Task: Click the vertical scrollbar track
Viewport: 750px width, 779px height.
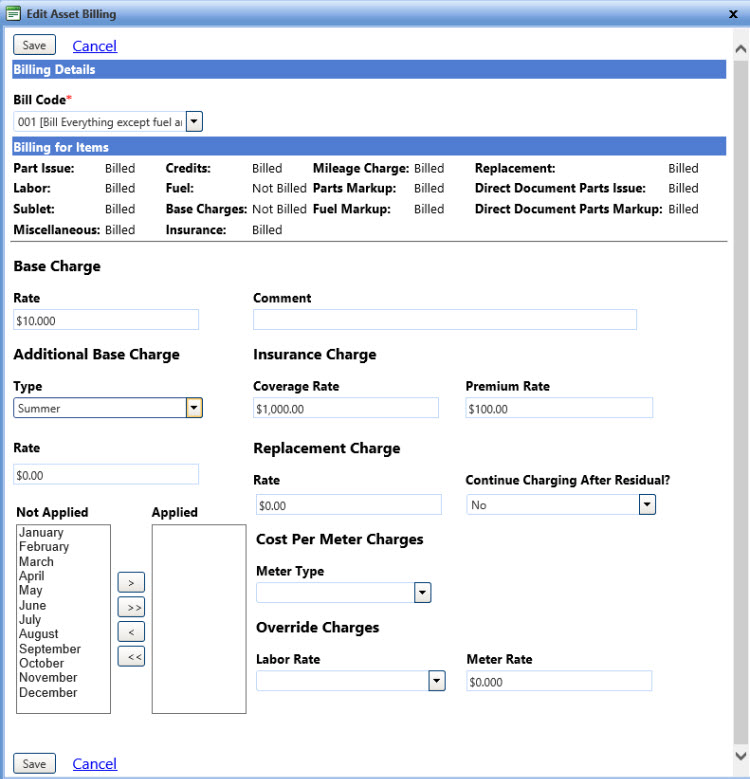Action: [x=741, y=402]
